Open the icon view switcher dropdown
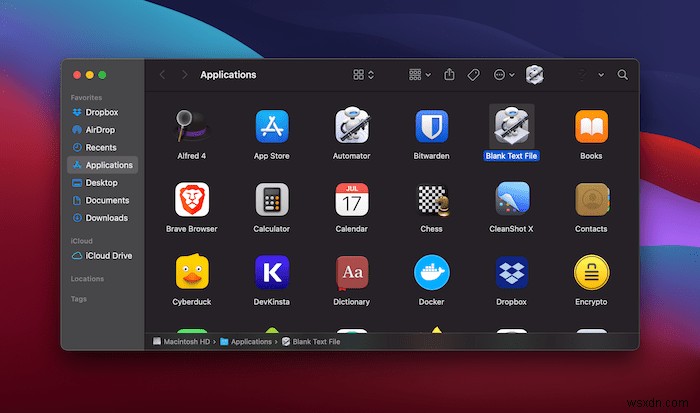700x413 pixels. coord(363,75)
